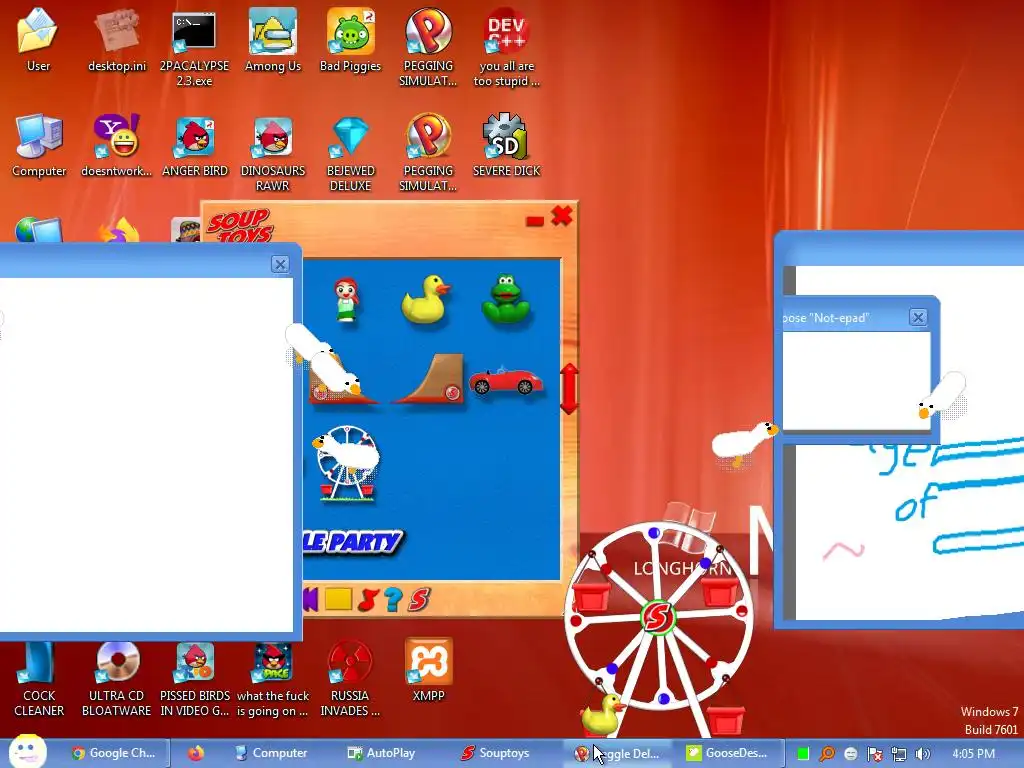Viewport: 1024px width, 768px height.
Task: Select the Computer desktop icon
Action: [39, 145]
